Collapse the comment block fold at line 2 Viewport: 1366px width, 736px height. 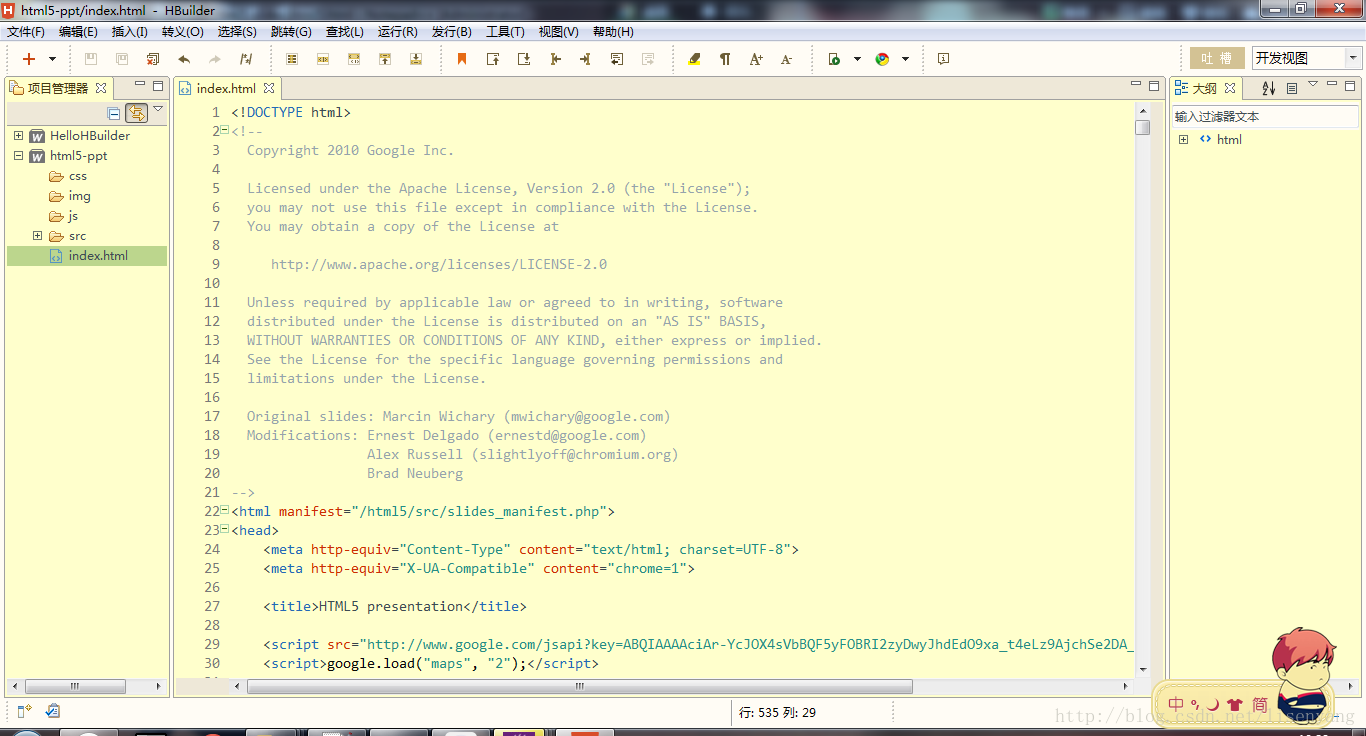point(225,131)
